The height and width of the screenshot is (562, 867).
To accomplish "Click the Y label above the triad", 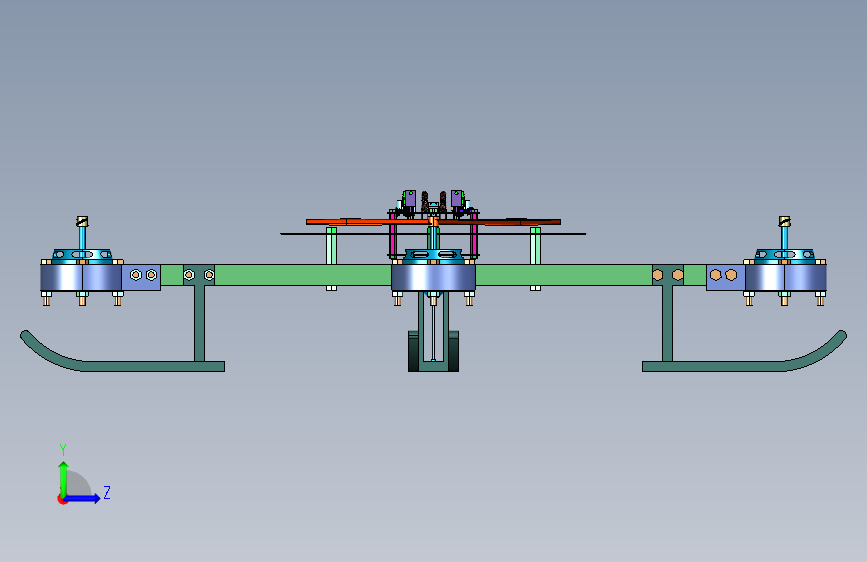I will (x=63, y=450).
